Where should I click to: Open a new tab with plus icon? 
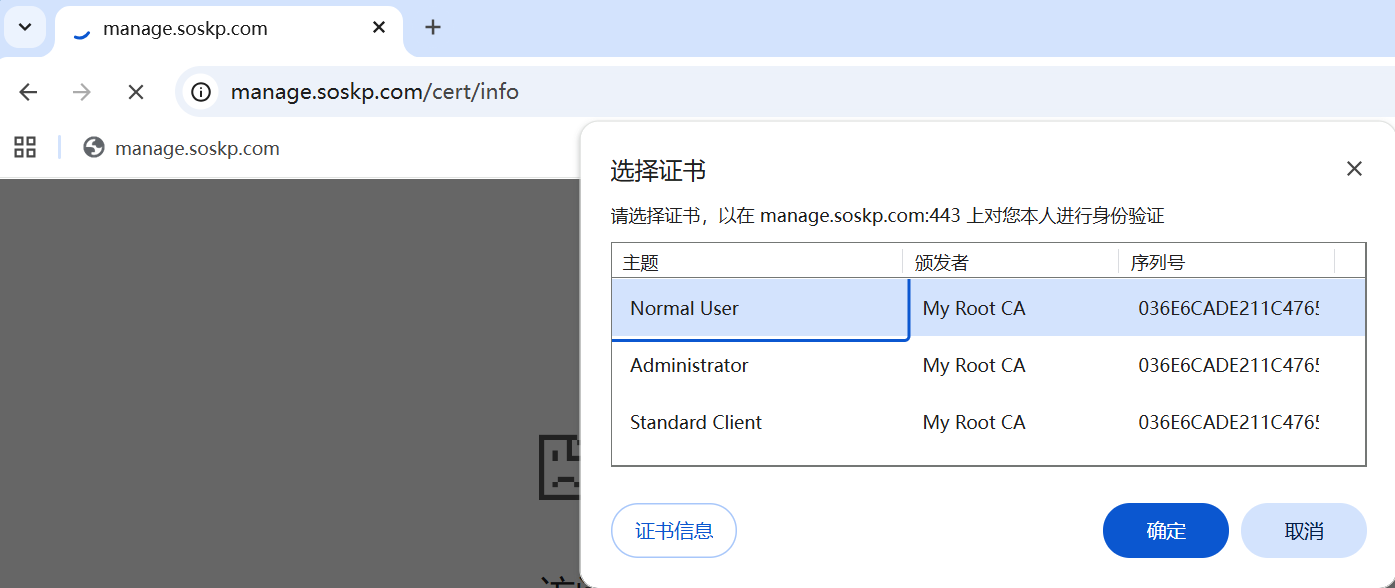433,28
